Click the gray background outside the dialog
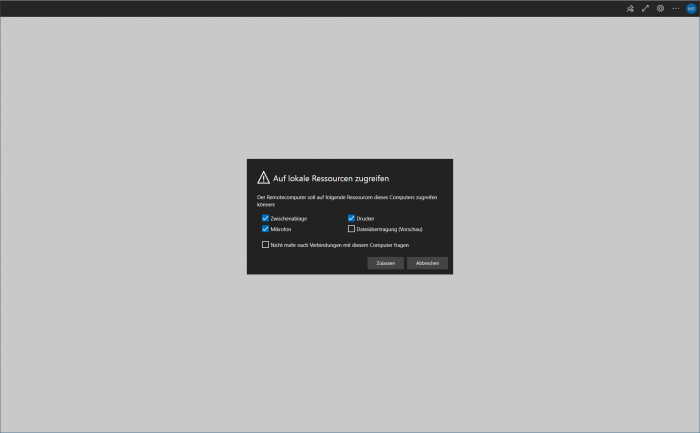Screen dimensions: 700x433 click(120, 300)
